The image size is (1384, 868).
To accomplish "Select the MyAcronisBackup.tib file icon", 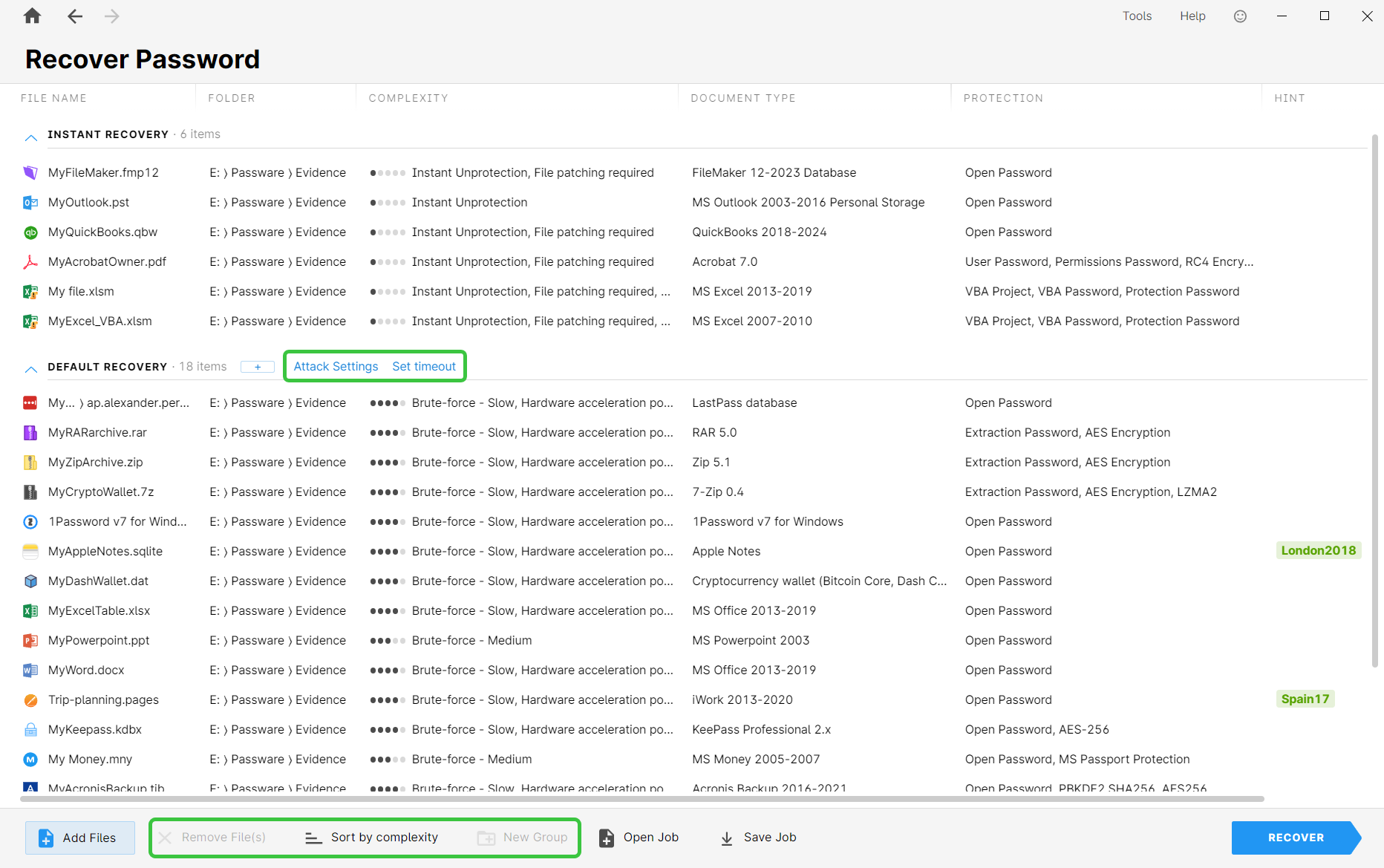I will [x=30, y=788].
